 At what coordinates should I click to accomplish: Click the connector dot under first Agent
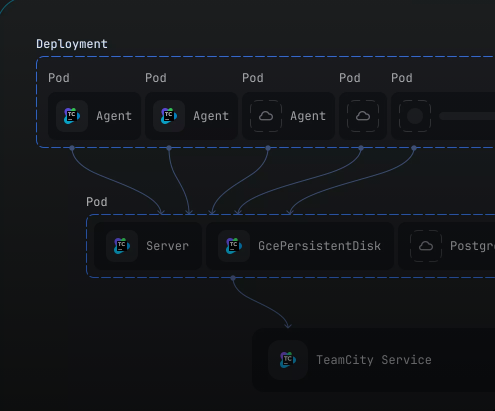[x=72, y=148]
